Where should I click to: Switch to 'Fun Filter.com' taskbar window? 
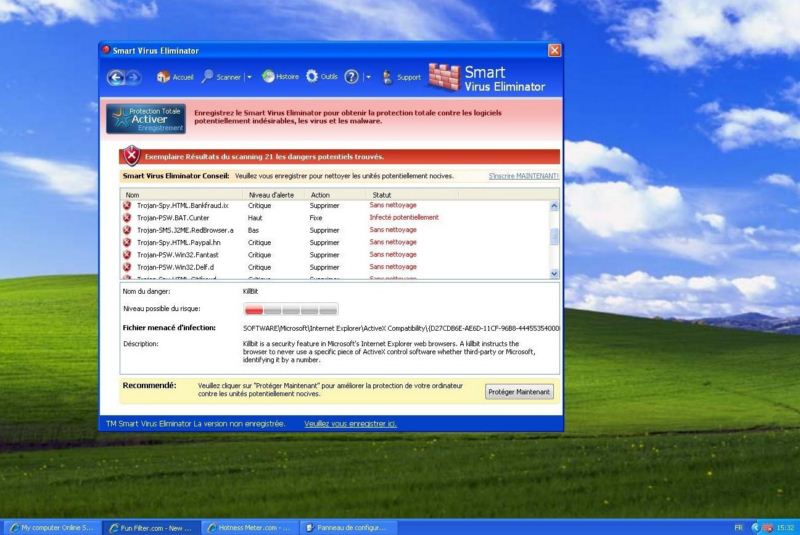point(151,528)
